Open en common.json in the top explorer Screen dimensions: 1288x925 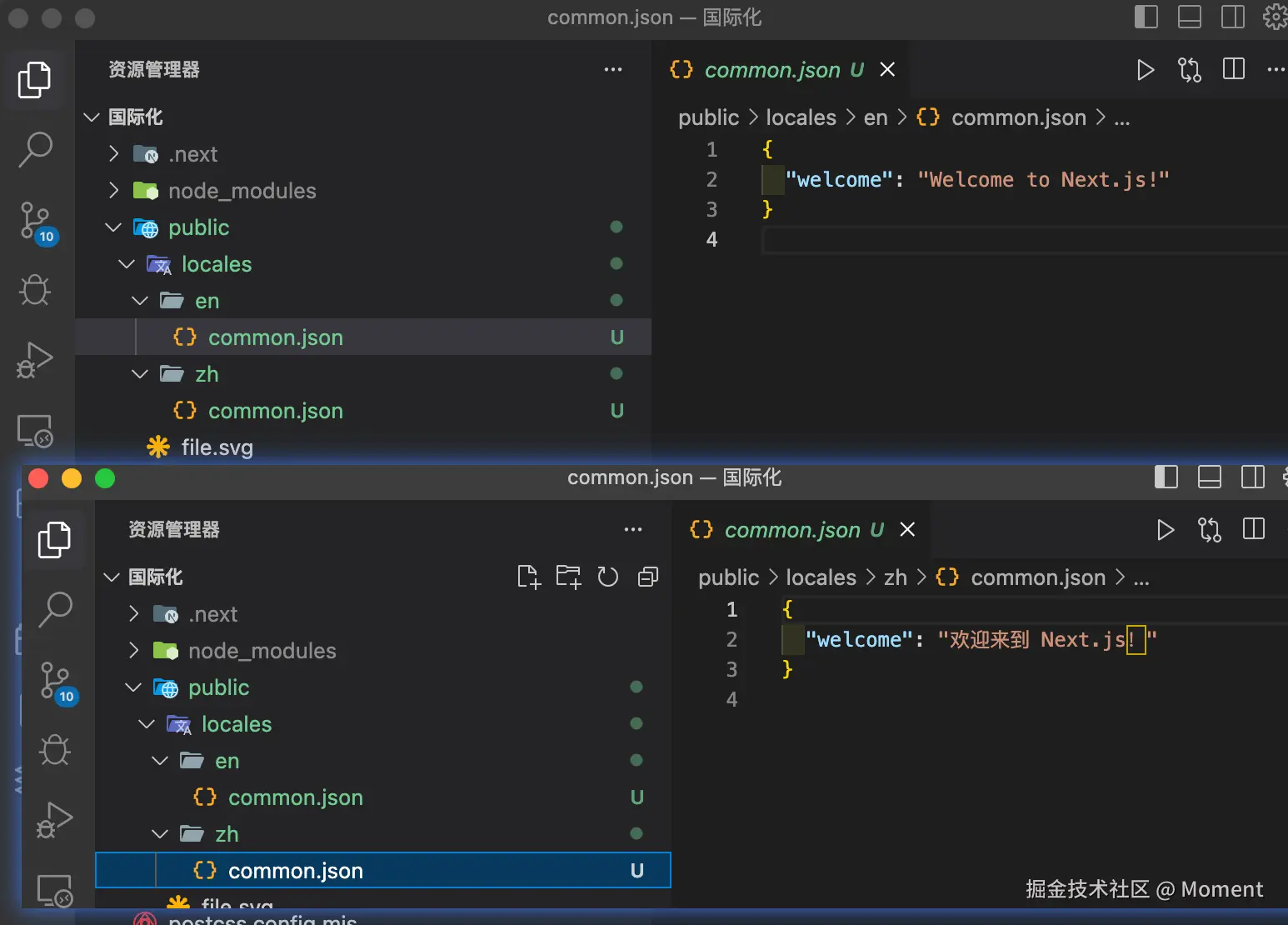363,337
